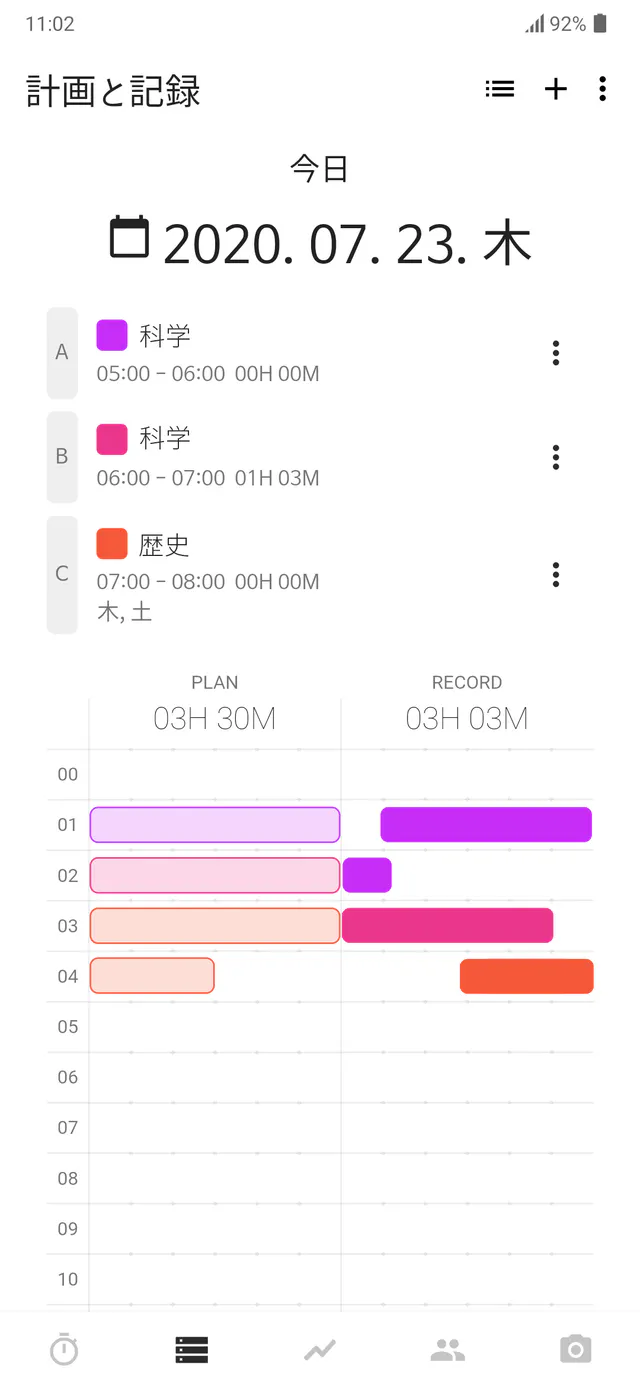Open options for plan C 歴史
The width and height of the screenshot is (640, 1387).
point(555,574)
